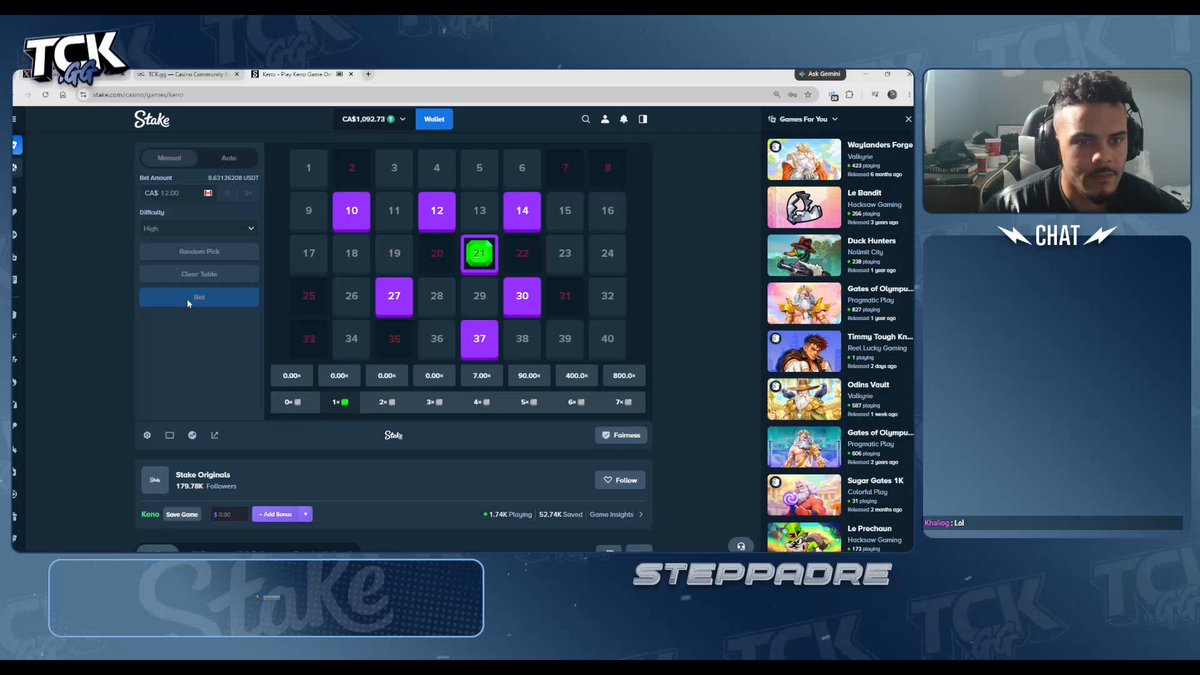Deselect keno tile 30
The height and width of the screenshot is (675, 1200).
(x=522, y=296)
